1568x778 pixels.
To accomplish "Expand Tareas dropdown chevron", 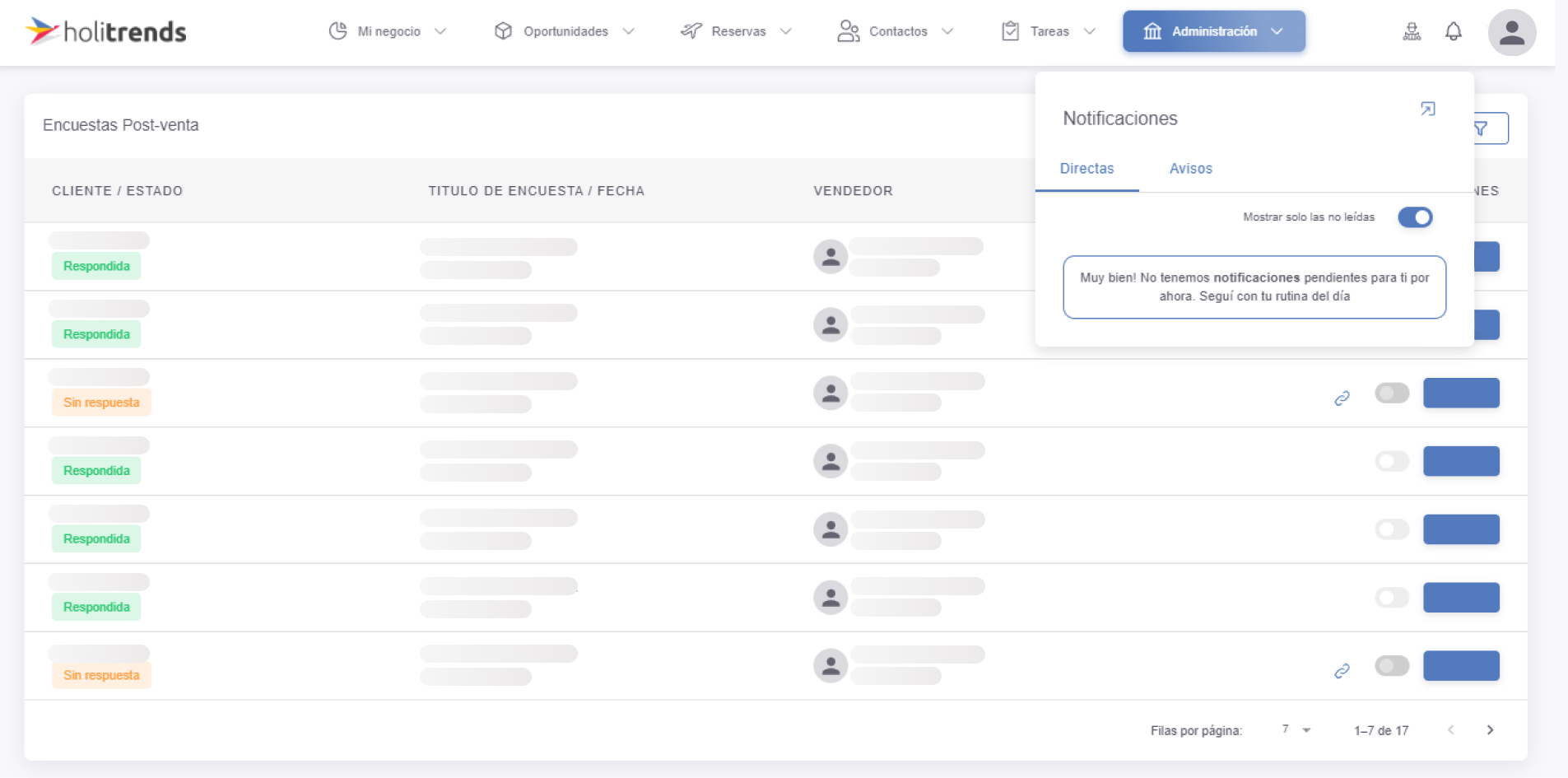I will pyautogui.click(x=1090, y=31).
